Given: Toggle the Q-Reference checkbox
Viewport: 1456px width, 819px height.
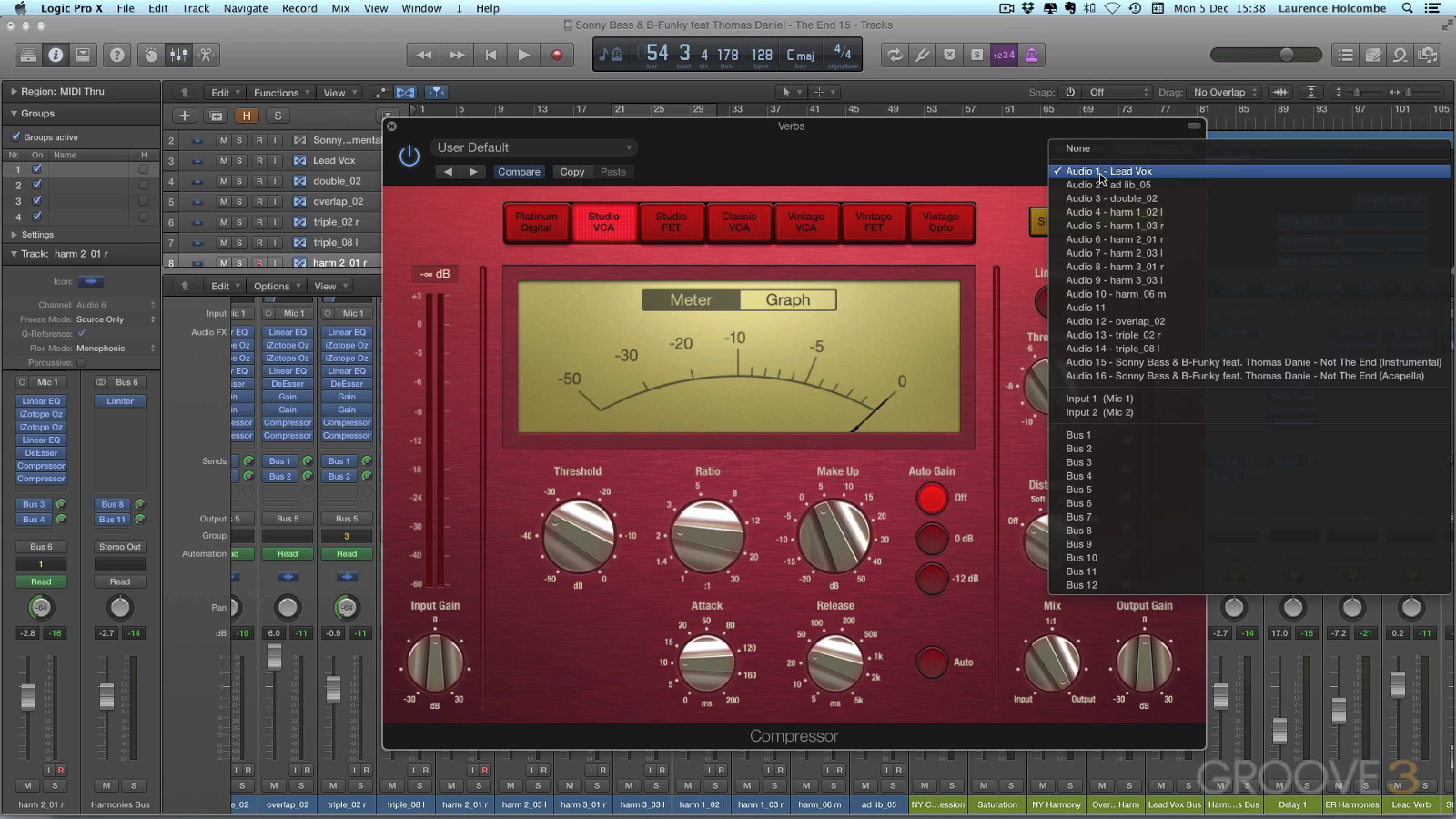Looking at the screenshot, I should pos(82,333).
